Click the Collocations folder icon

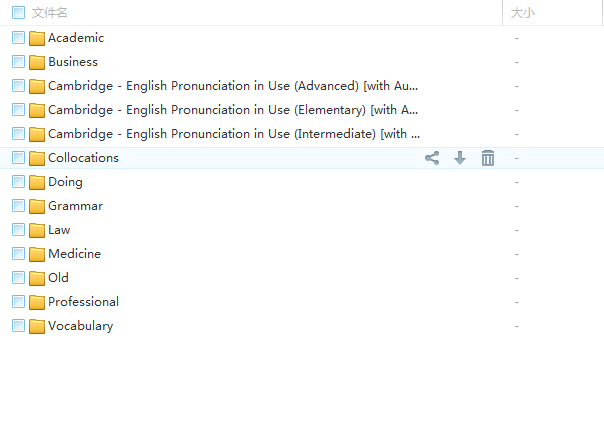coord(37,158)
